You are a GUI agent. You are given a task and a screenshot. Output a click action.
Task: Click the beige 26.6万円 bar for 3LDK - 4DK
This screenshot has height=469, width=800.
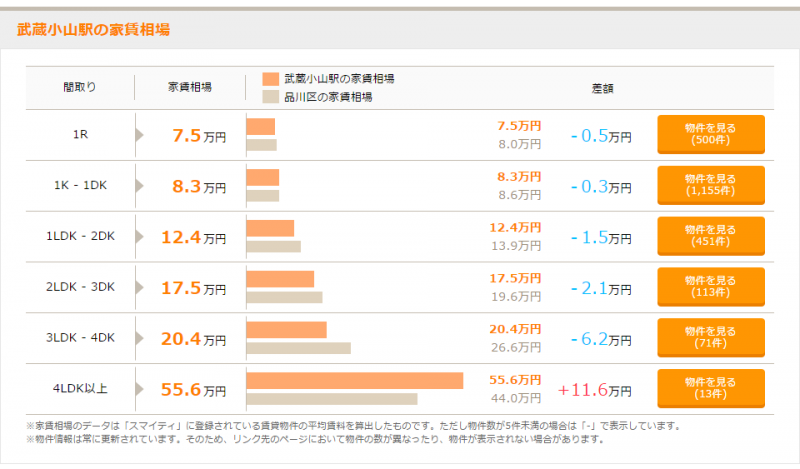pyautogui.click(x=298, y=348)
